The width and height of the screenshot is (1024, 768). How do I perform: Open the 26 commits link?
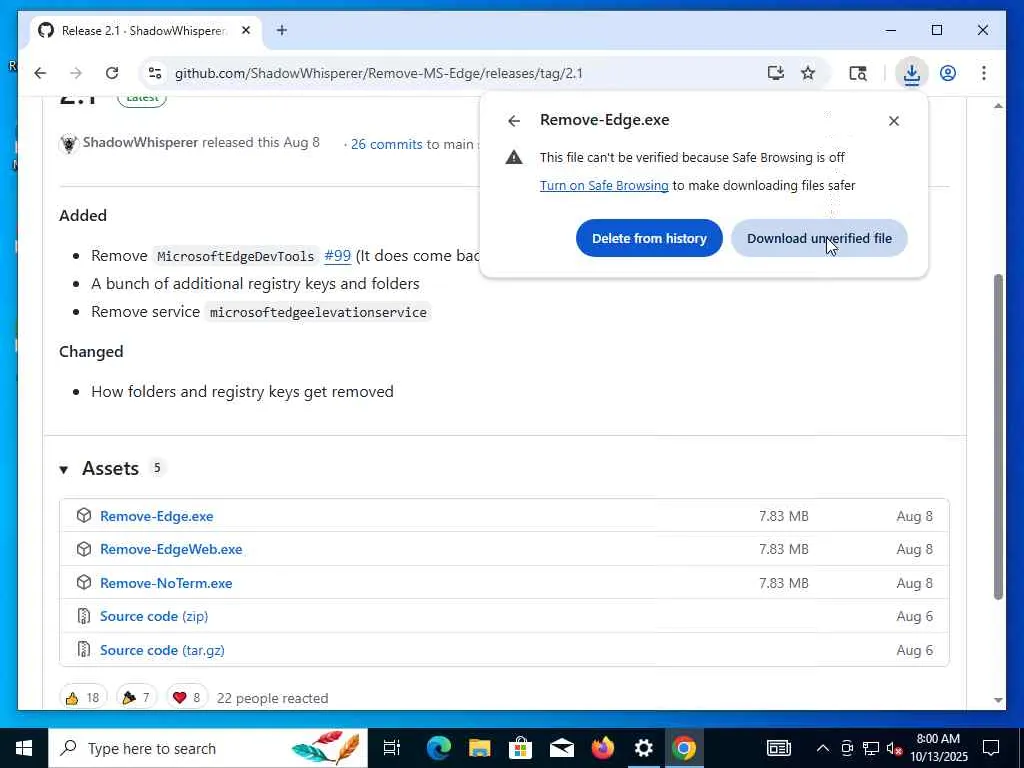(387, 144)
